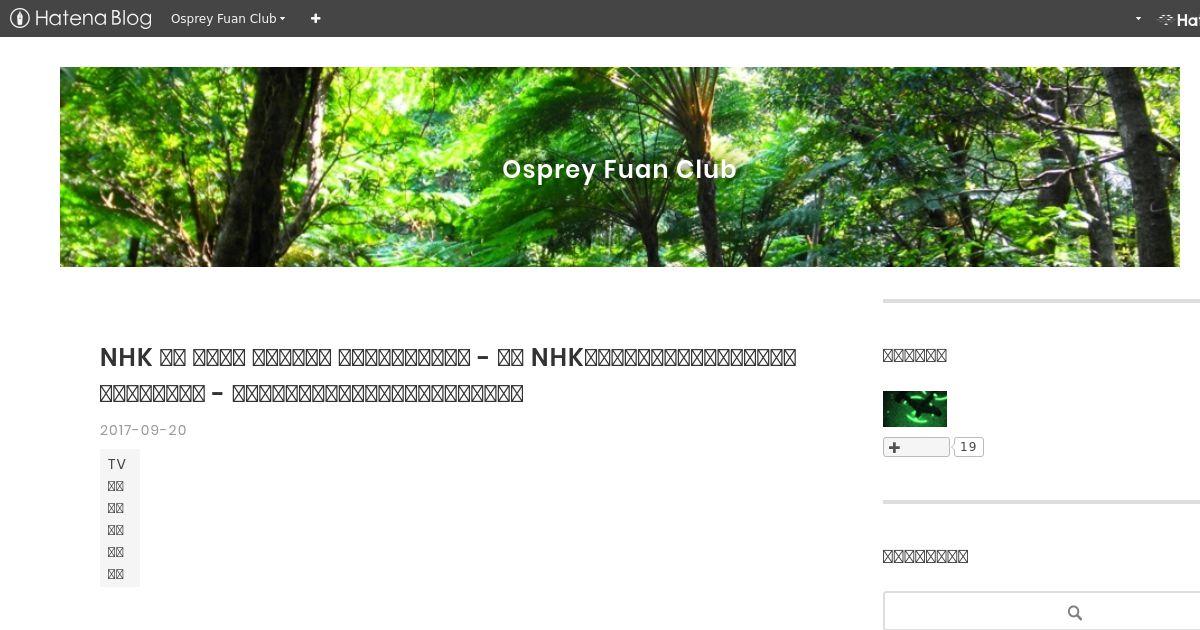Open the subscriber count 19
This screenshot has width=1200, height=630.
click(968, 447)
